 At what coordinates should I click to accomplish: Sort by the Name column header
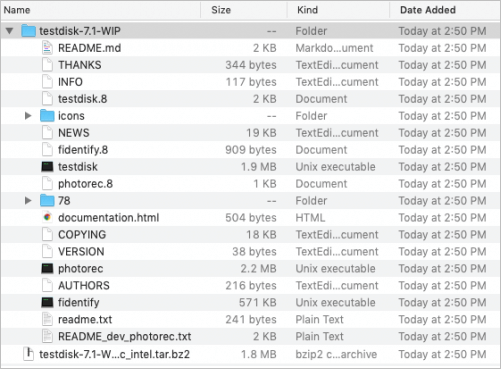coord(17,10)
